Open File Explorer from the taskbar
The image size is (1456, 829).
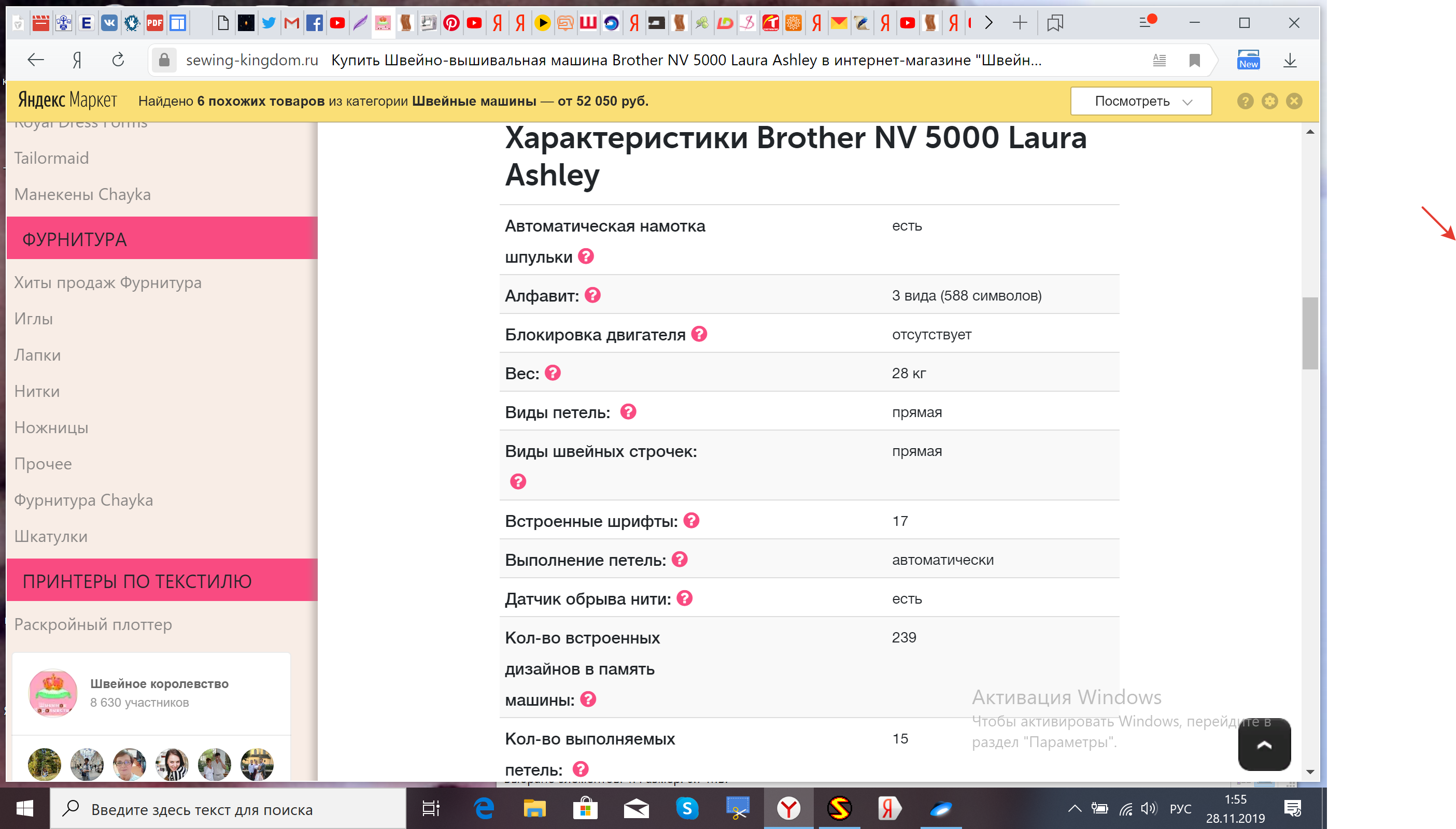click(x=534, y=808)
